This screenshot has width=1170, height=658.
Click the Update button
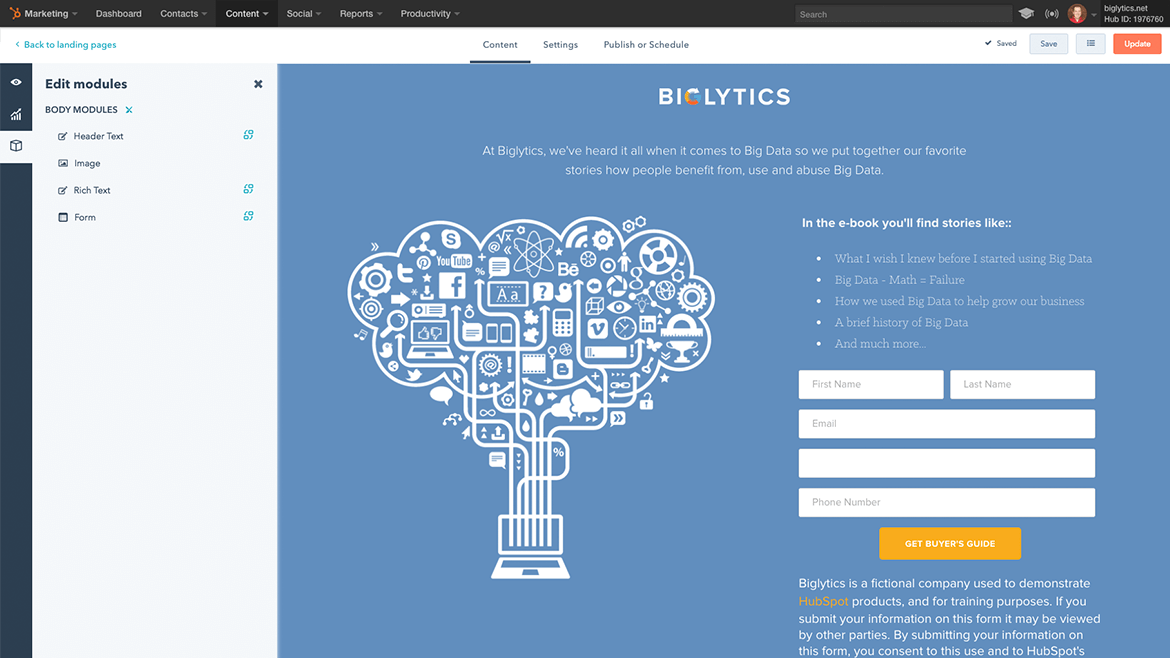coord(1137,43)
